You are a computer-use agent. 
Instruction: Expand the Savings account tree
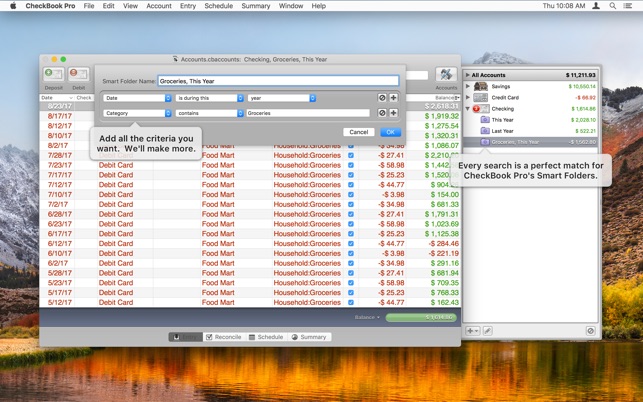(x=468, y=87)
